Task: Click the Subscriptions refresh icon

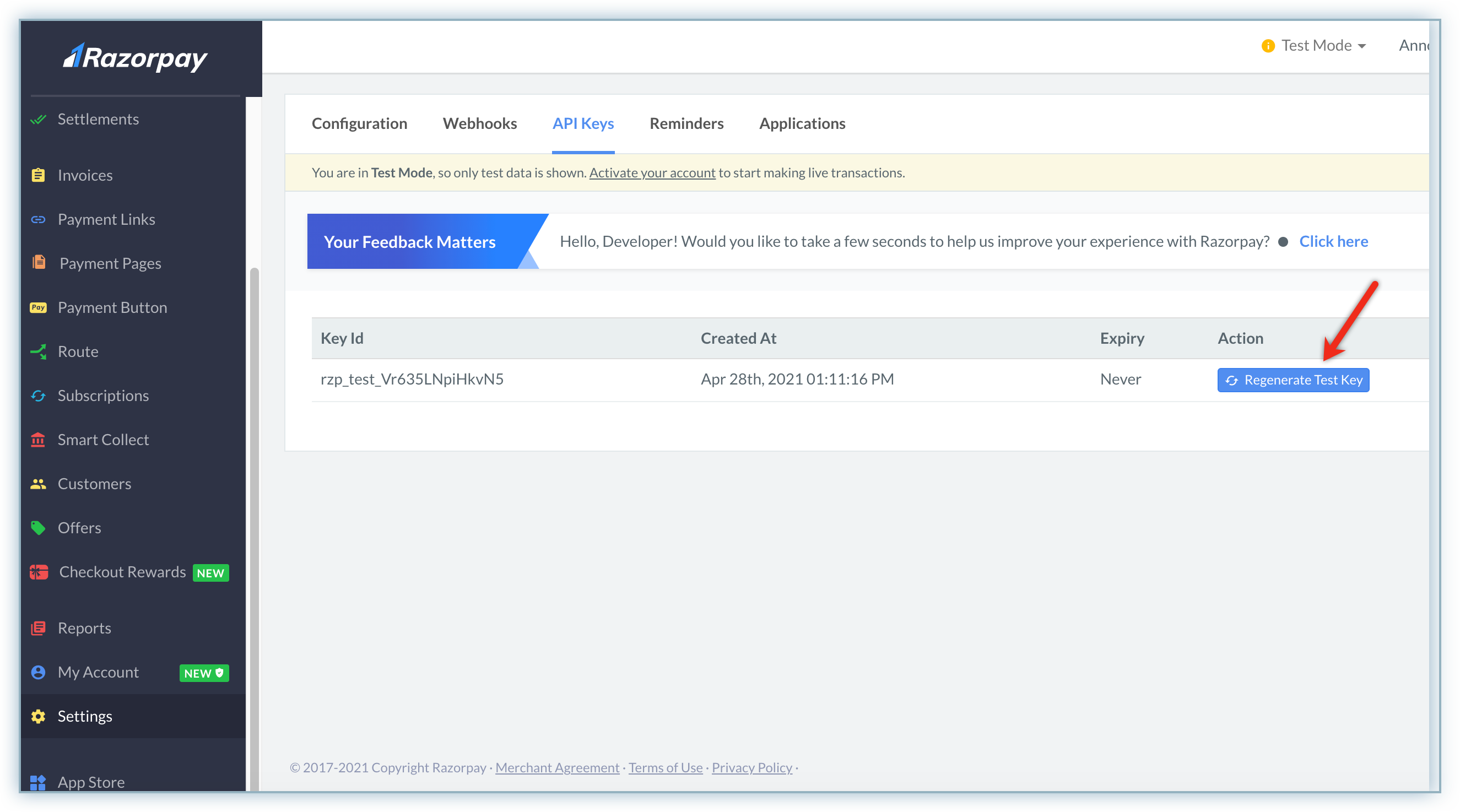Action: coord(38,396)
